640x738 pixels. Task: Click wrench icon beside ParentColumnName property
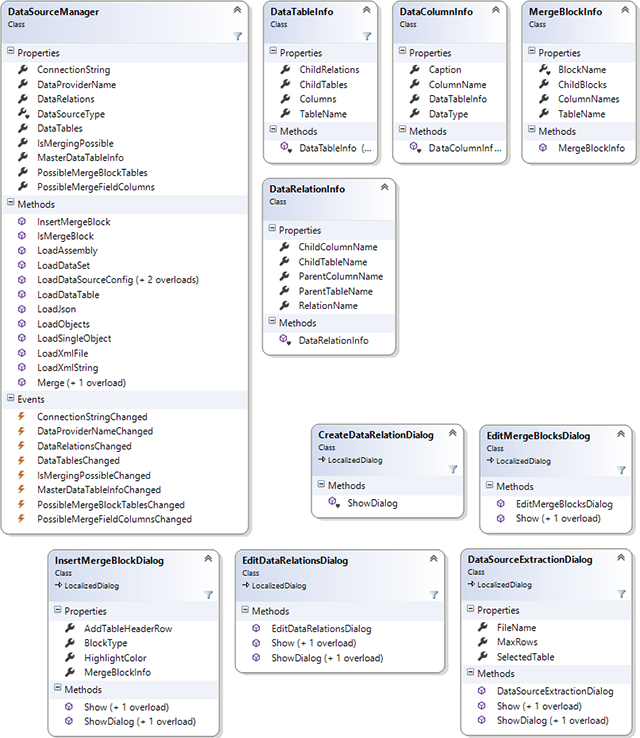[284, 276]
